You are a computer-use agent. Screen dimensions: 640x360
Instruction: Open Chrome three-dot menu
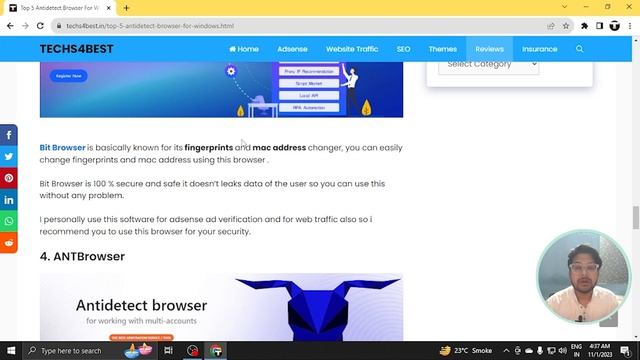[630, 26]
